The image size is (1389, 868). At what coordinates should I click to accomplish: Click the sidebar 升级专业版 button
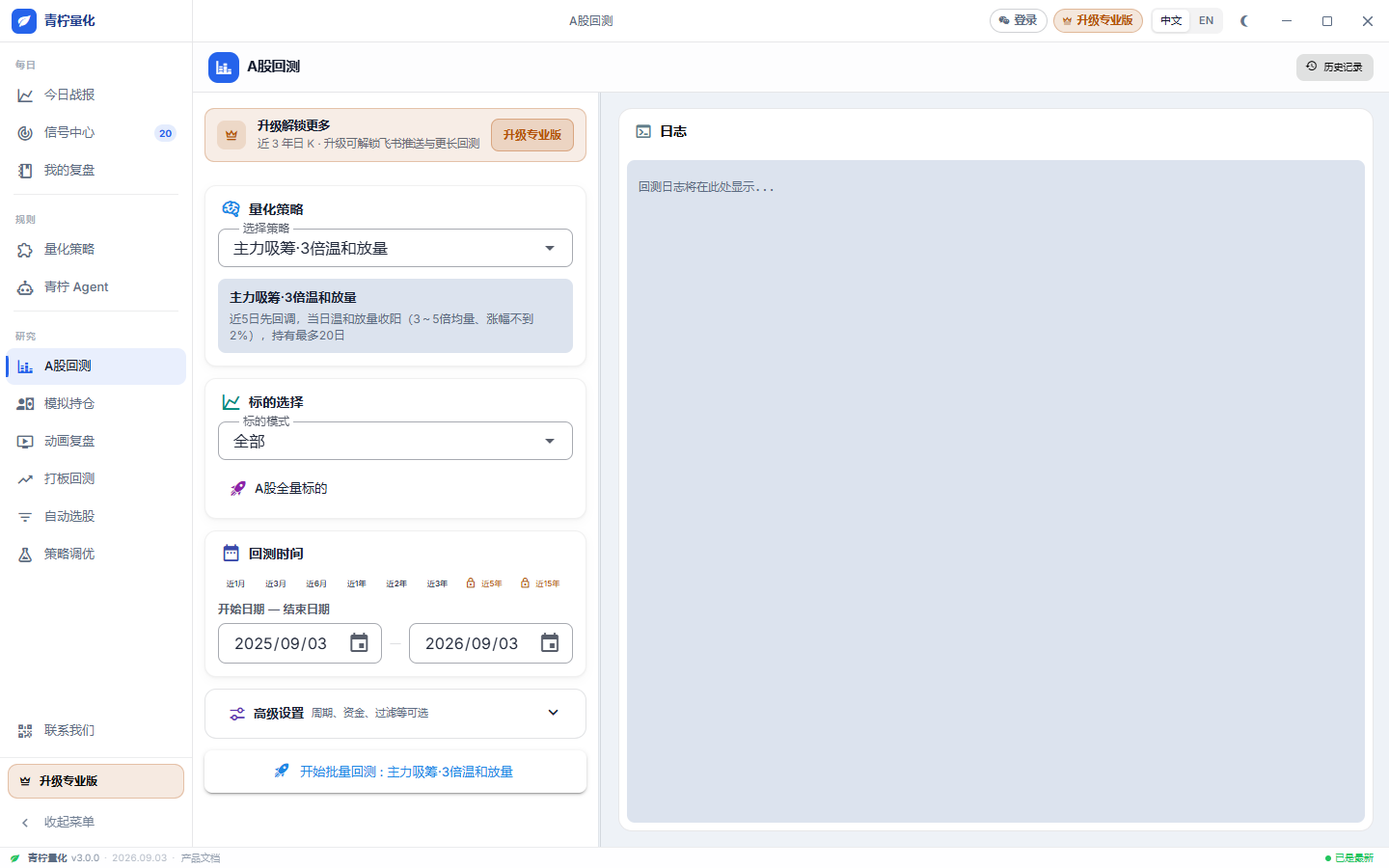click(95, 781)
